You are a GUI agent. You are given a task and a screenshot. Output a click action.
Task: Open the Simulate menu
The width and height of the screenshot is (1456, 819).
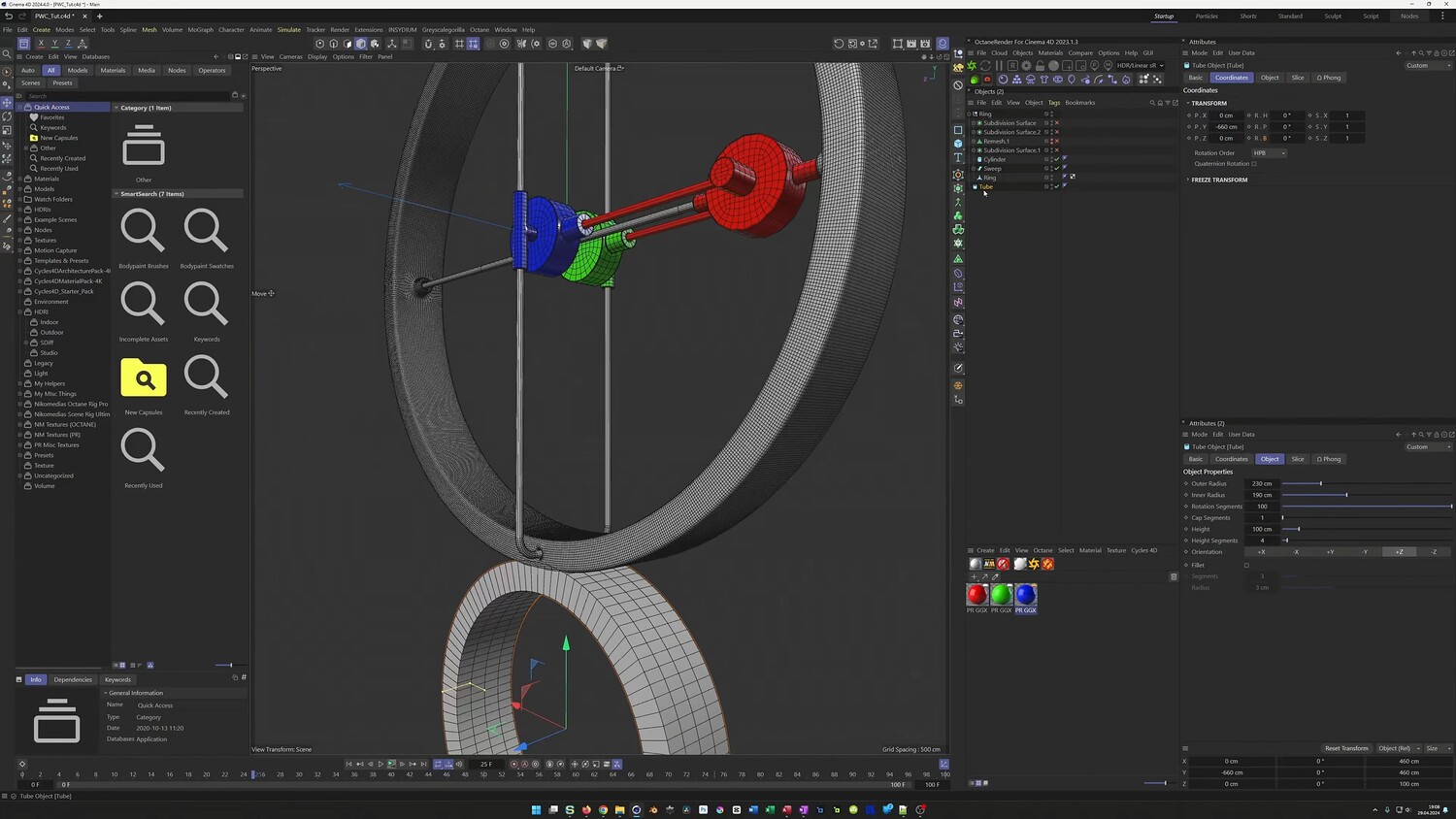pos(289,30)
